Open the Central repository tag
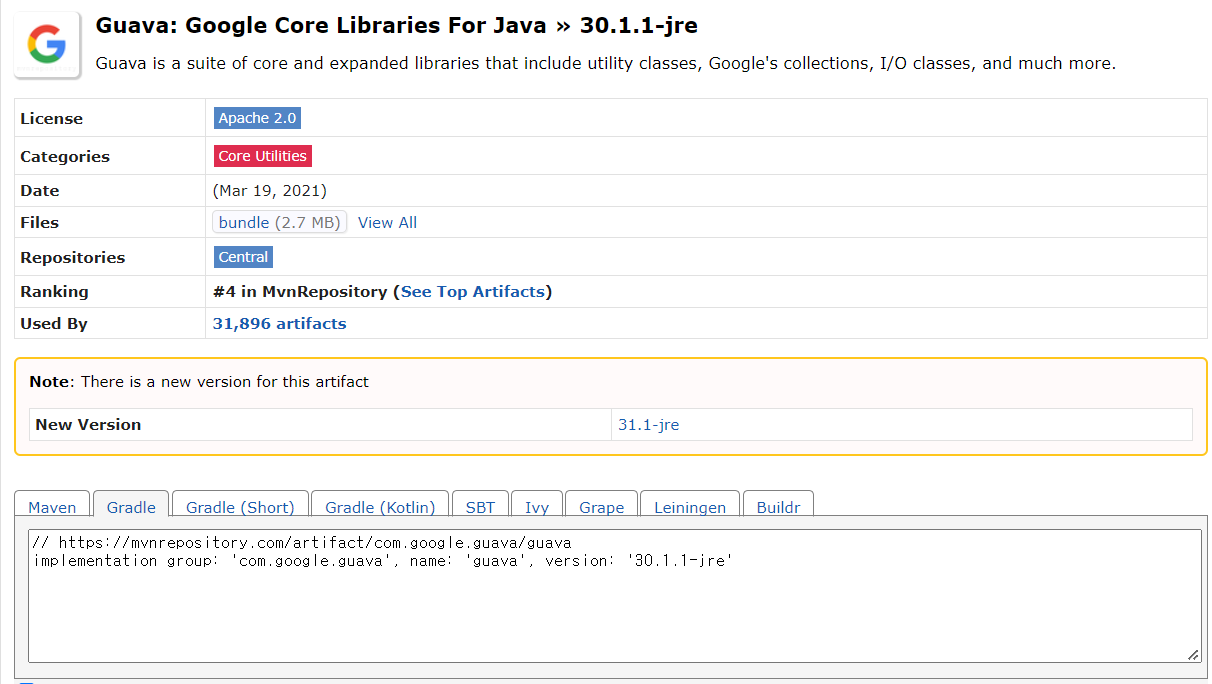Viewport: 1212px width, 684px height. 243,257
